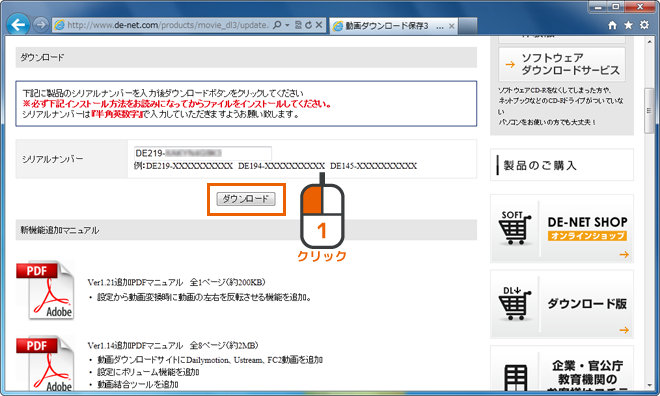660x396 pixels.
Task: Click text 動画結合ツールを追加
Action: 138,384
